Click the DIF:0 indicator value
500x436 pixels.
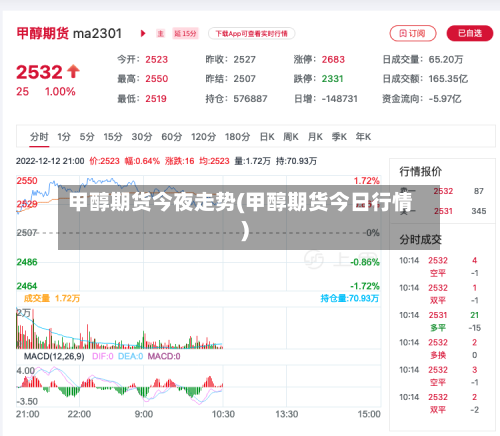pos(103,356)
